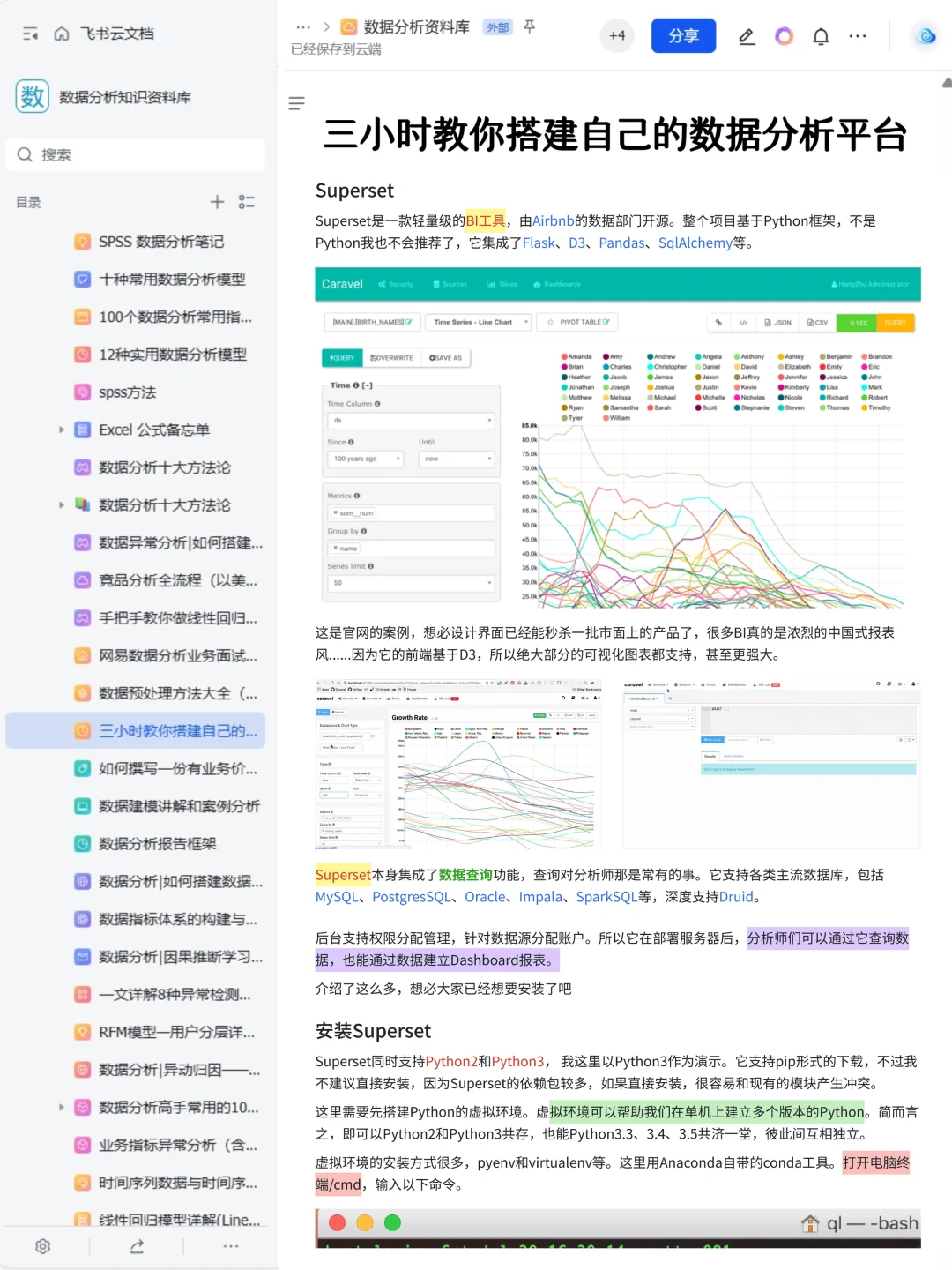
Task: Open the Caravel line chart screenshot
Action: [618, 437]
